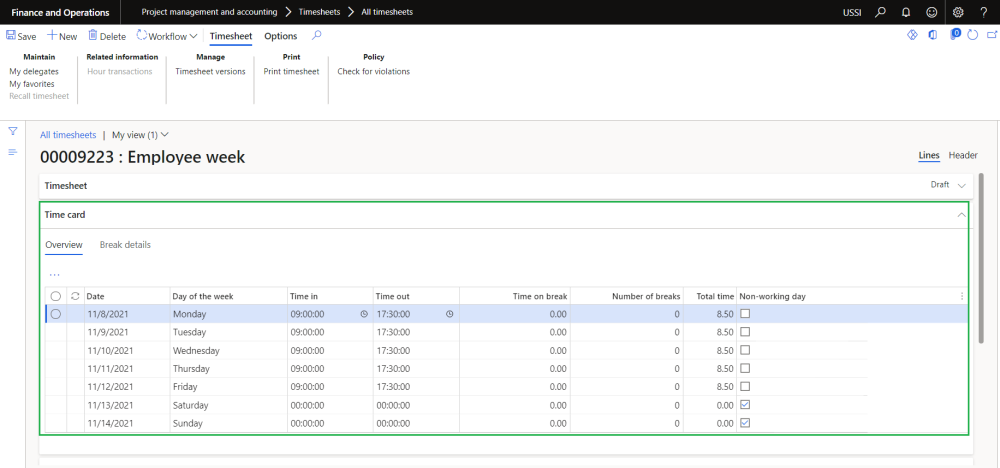Open the search icon in the top bar
The width and height of the screenshot is (1000, 468).
pyautogui.click(x=880, y=12)
